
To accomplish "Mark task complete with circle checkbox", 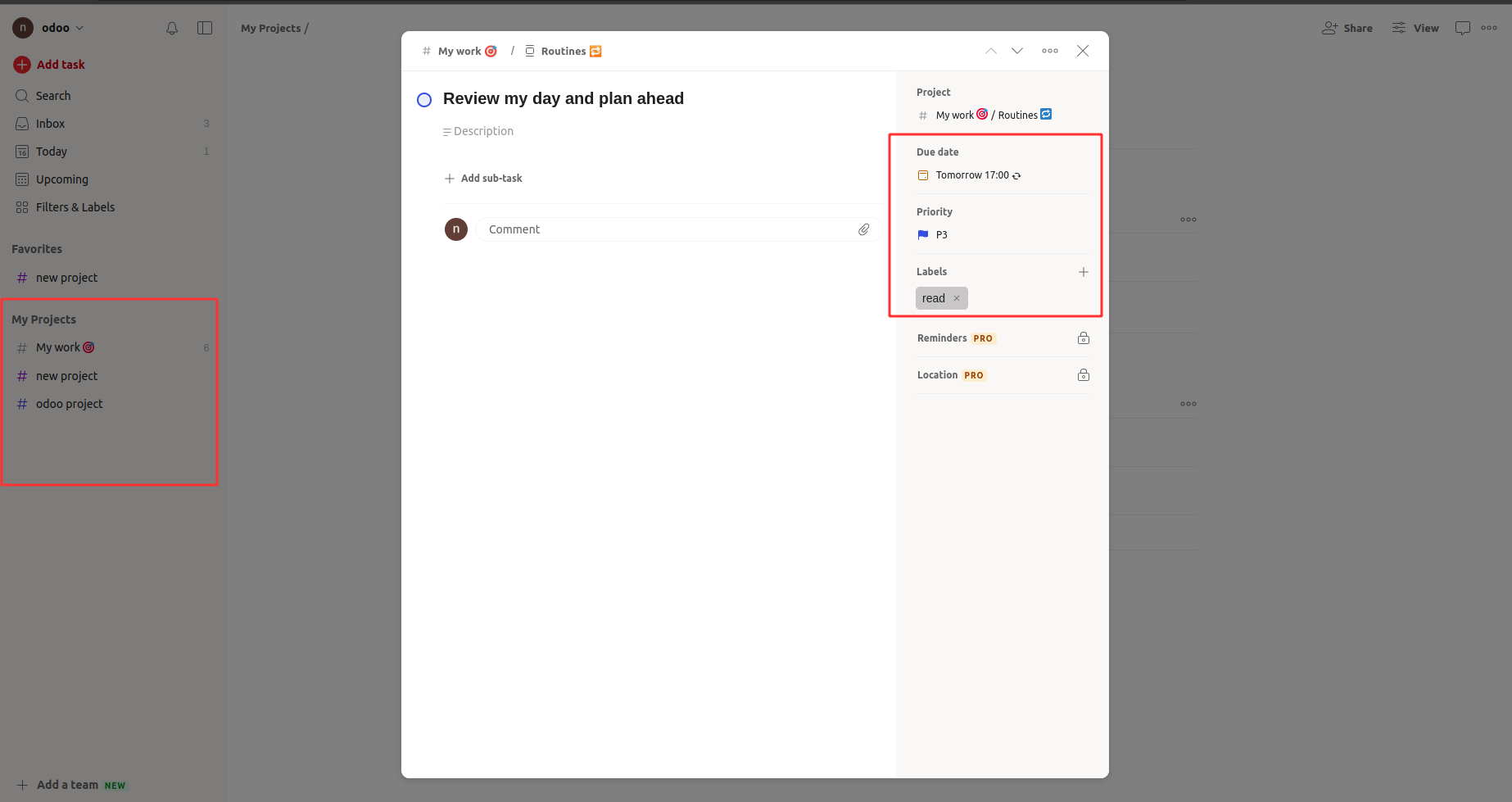I will pyautogui.click(x=424, y=100).
